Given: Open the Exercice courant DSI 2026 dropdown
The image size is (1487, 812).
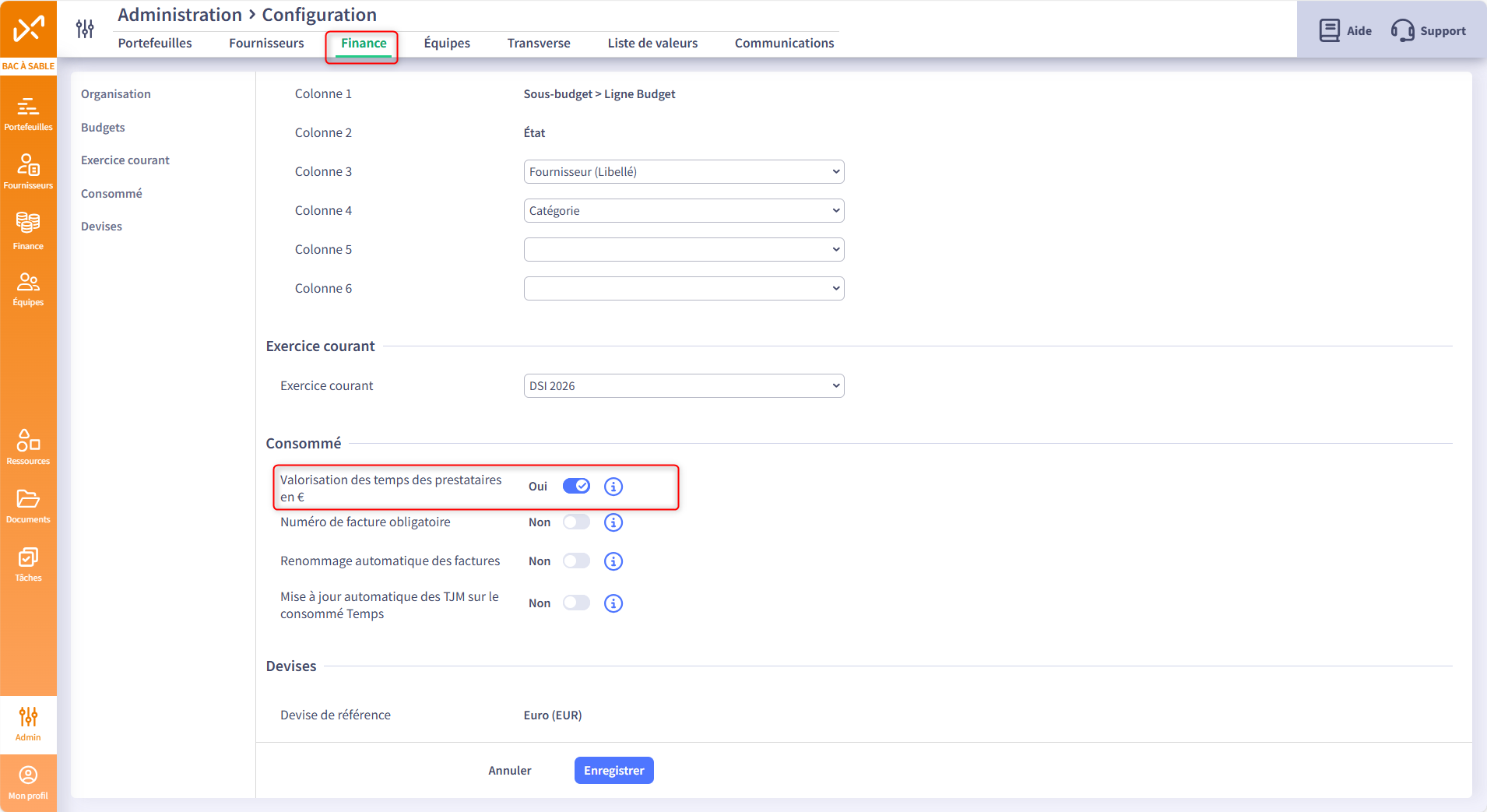Looking at the screenshot, I should (684, 386).
